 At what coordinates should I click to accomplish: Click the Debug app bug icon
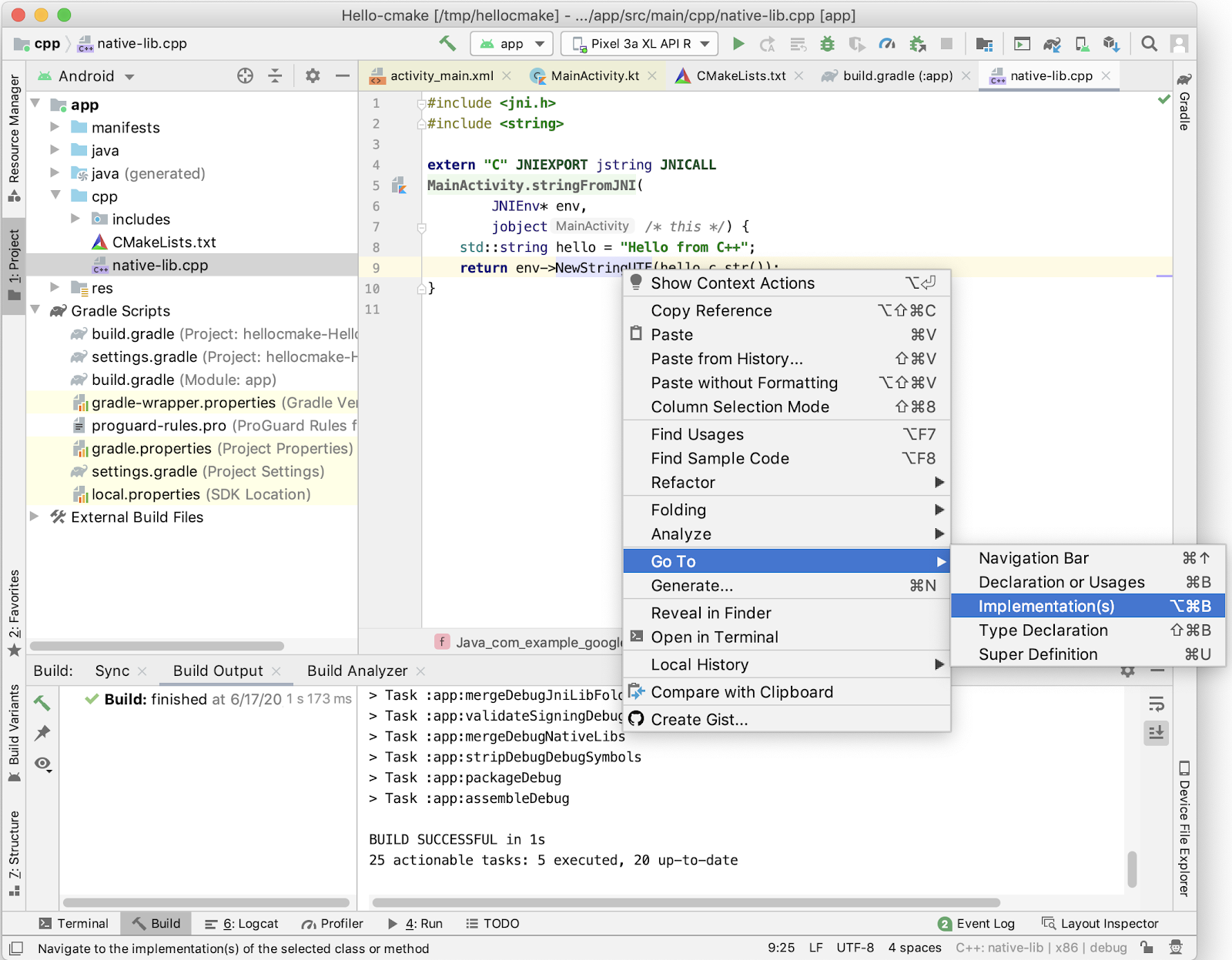pos(827,44)
